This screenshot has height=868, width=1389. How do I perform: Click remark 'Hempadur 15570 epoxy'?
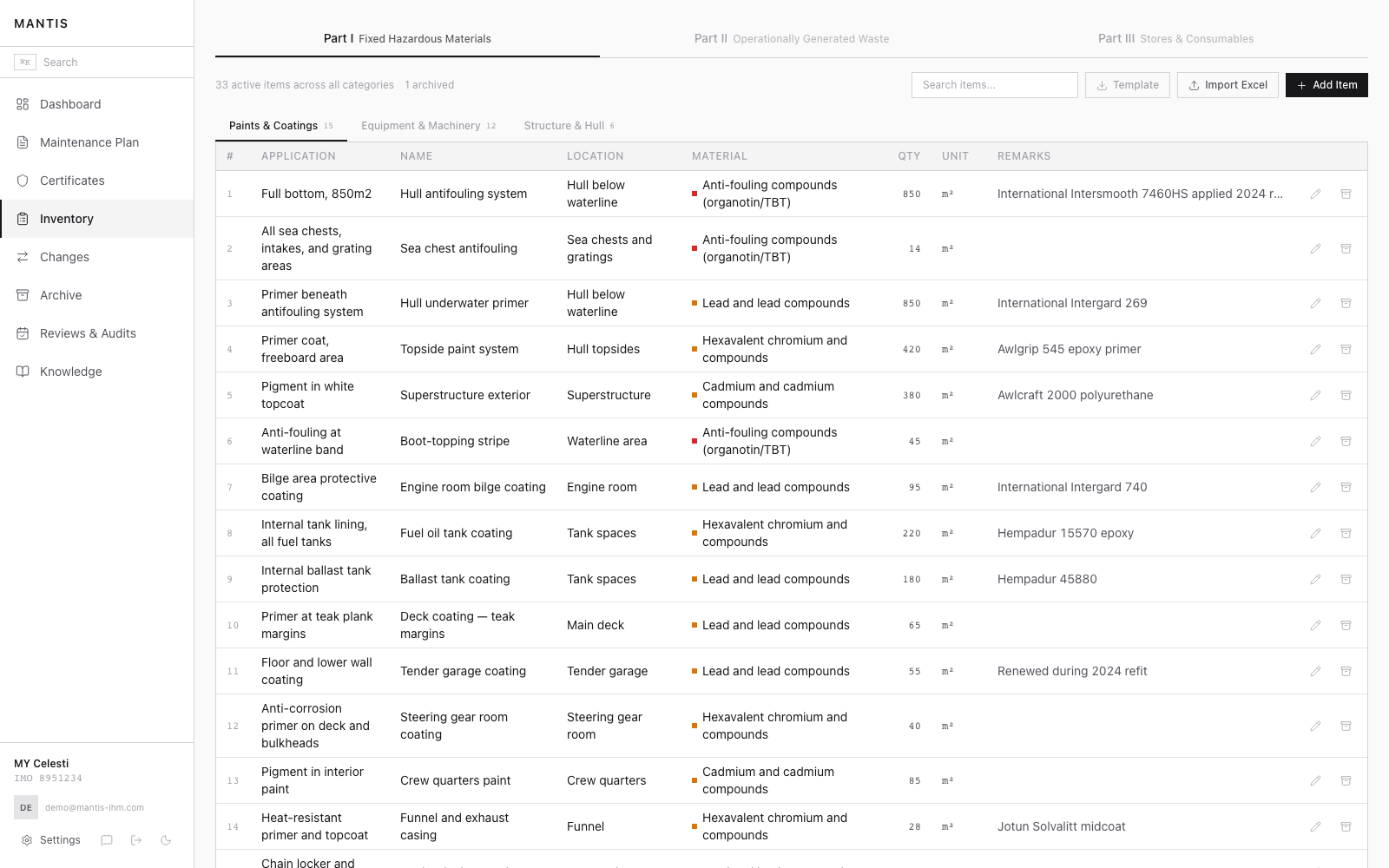click(1066, 533)
